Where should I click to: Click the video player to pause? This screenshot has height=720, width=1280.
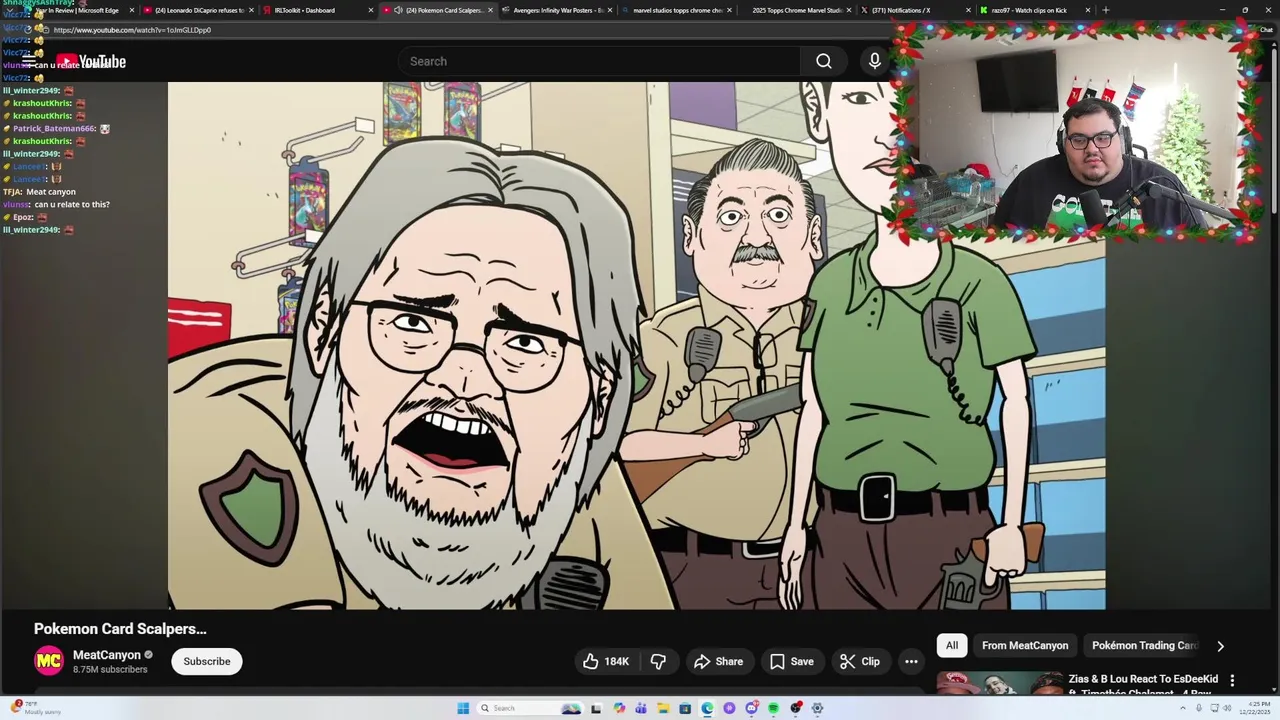(637, 345)
